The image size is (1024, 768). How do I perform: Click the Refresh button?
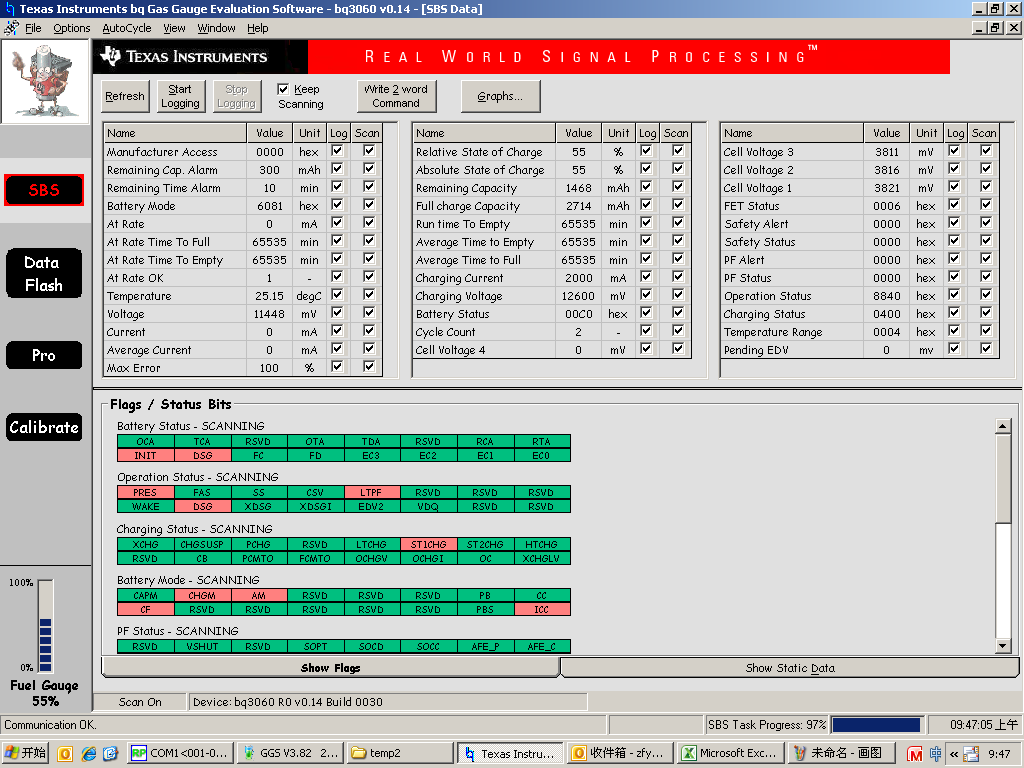point(125,96)
